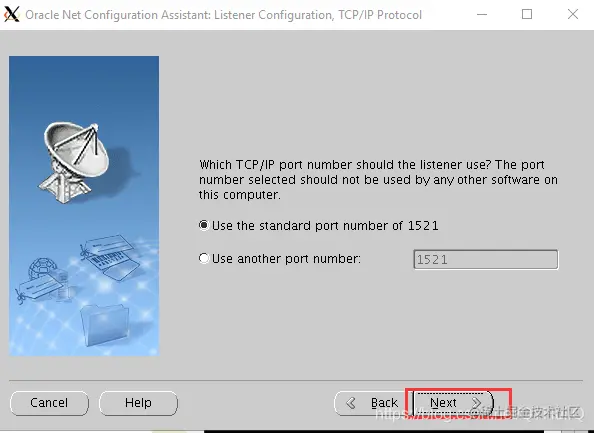This screenshot has width=594, height=433.
Task: Focus the port number text field
Action: click(x=486, y=259)
